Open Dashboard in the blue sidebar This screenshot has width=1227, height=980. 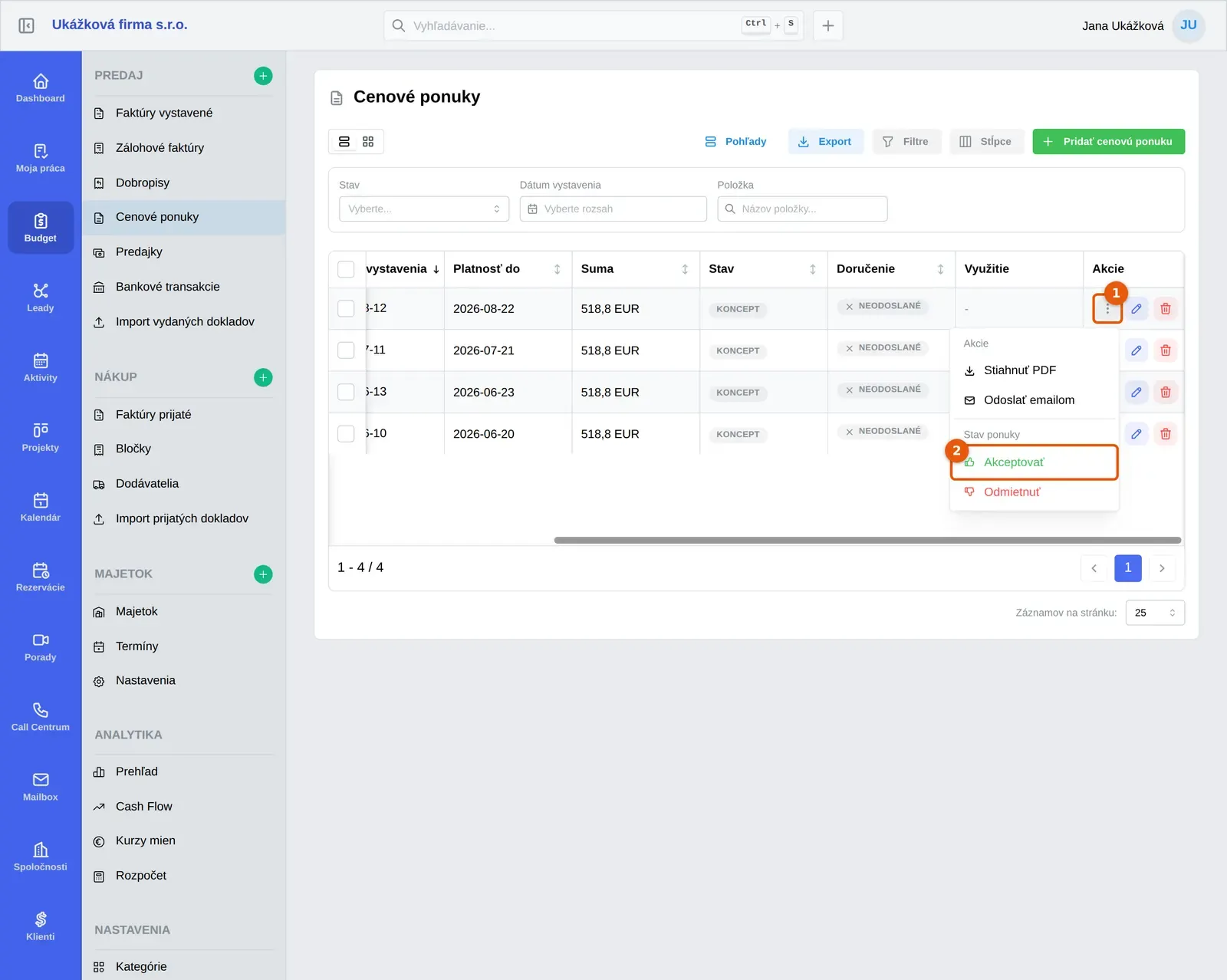click(41, 88)
